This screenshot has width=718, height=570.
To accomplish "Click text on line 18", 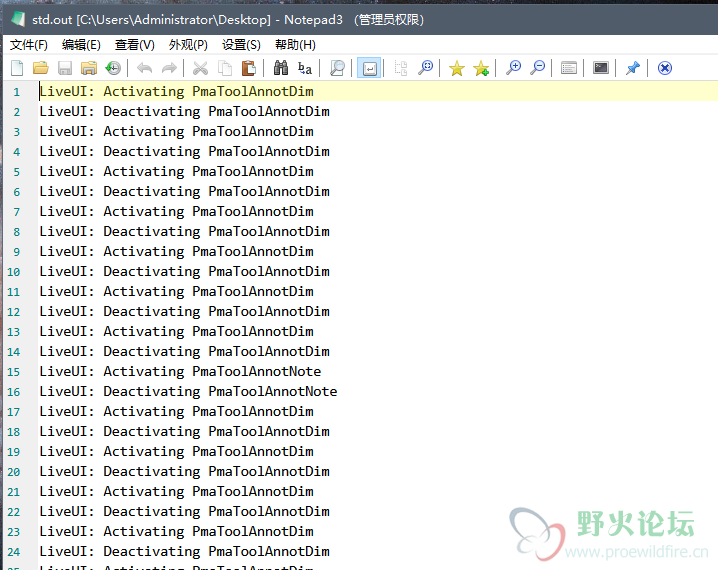I will 184,431.
